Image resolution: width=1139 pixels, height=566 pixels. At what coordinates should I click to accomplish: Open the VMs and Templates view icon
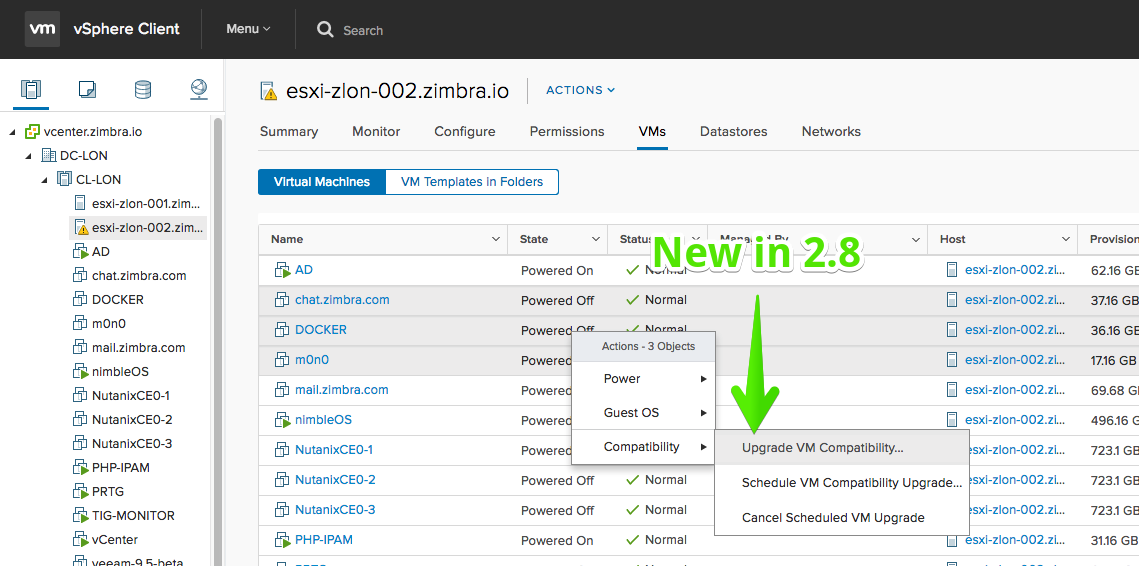[x=87, y=89]
